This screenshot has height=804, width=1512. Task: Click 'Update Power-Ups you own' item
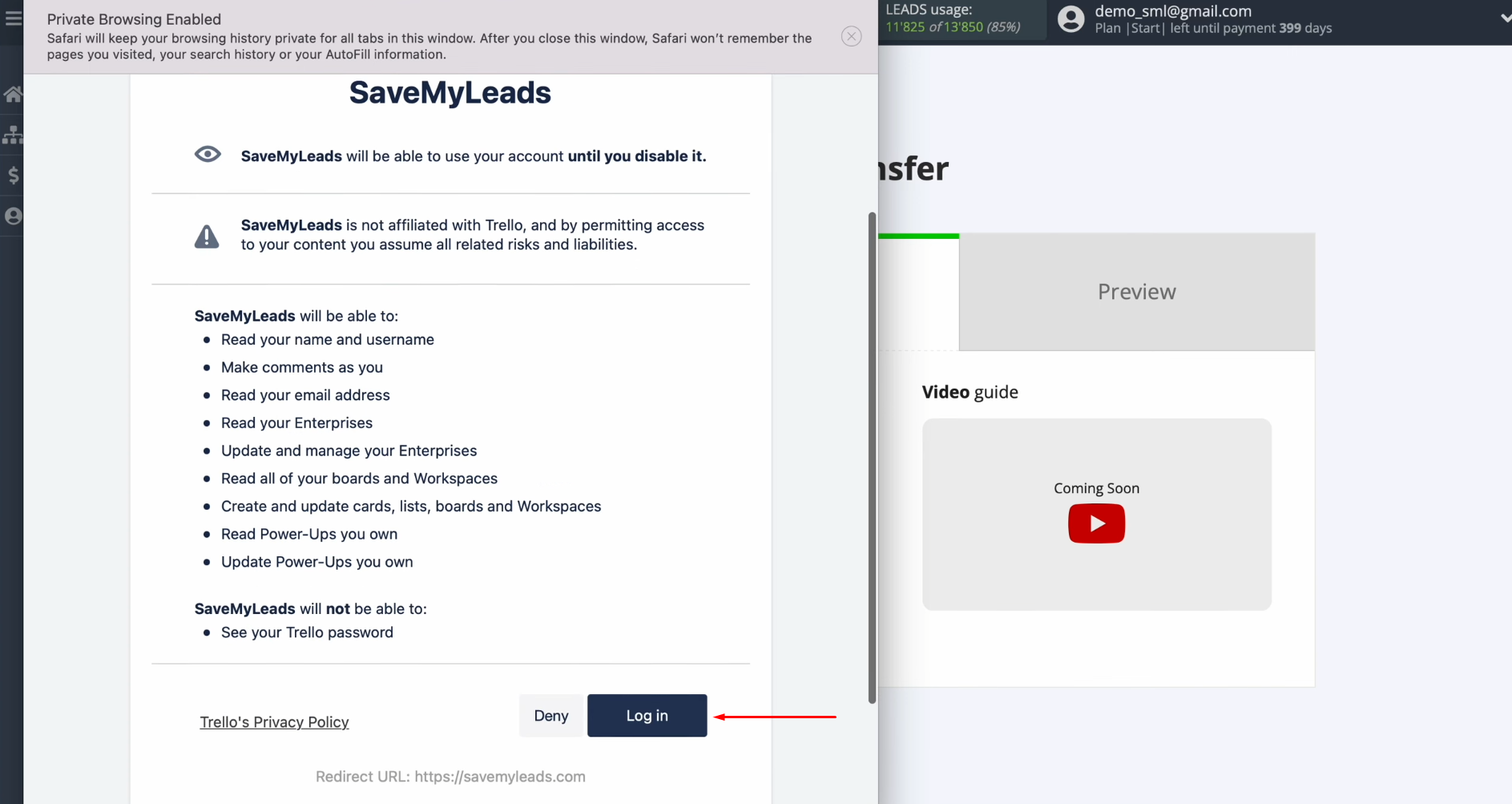(317, 561)
